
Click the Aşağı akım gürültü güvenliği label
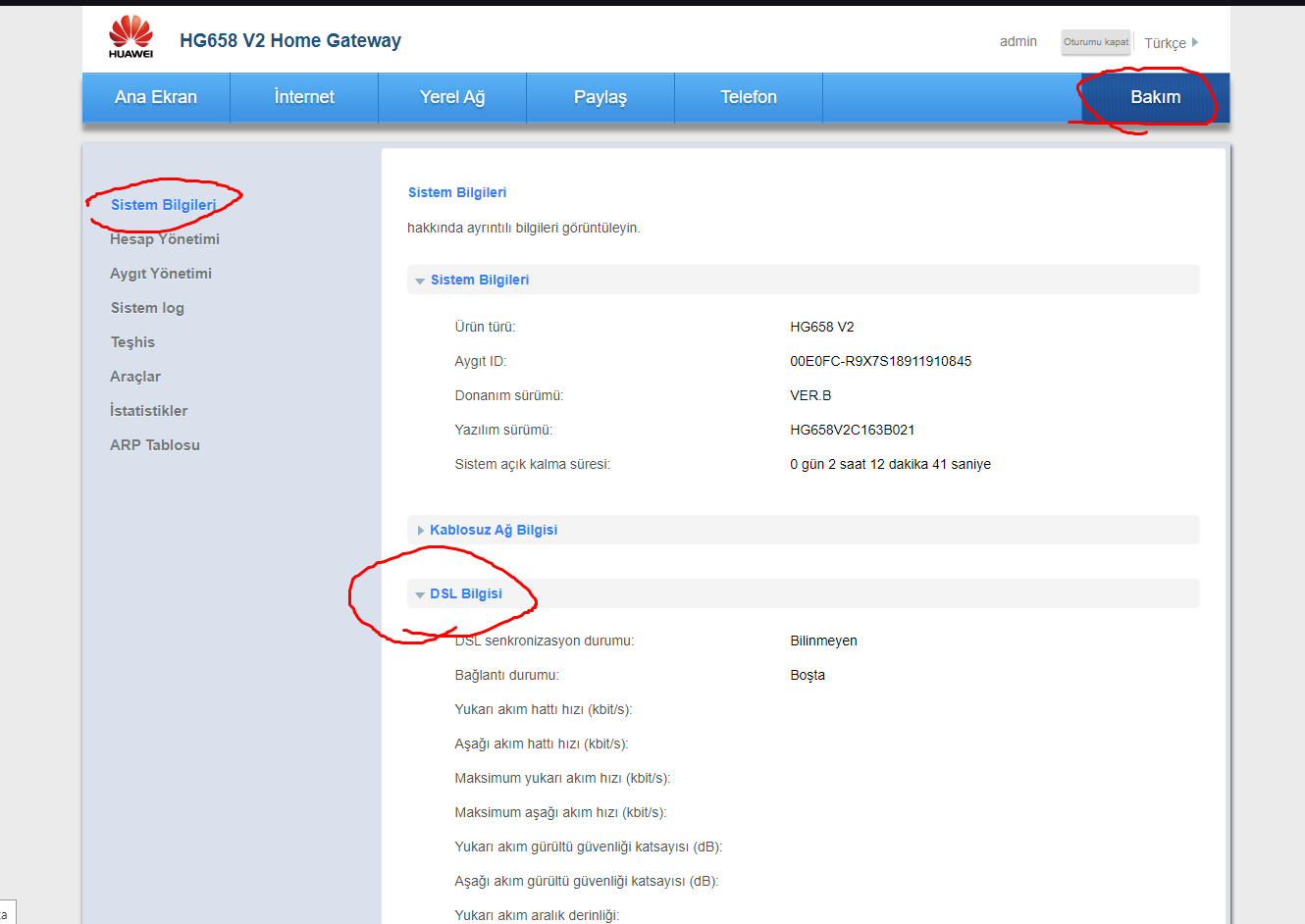click(587, 881)
